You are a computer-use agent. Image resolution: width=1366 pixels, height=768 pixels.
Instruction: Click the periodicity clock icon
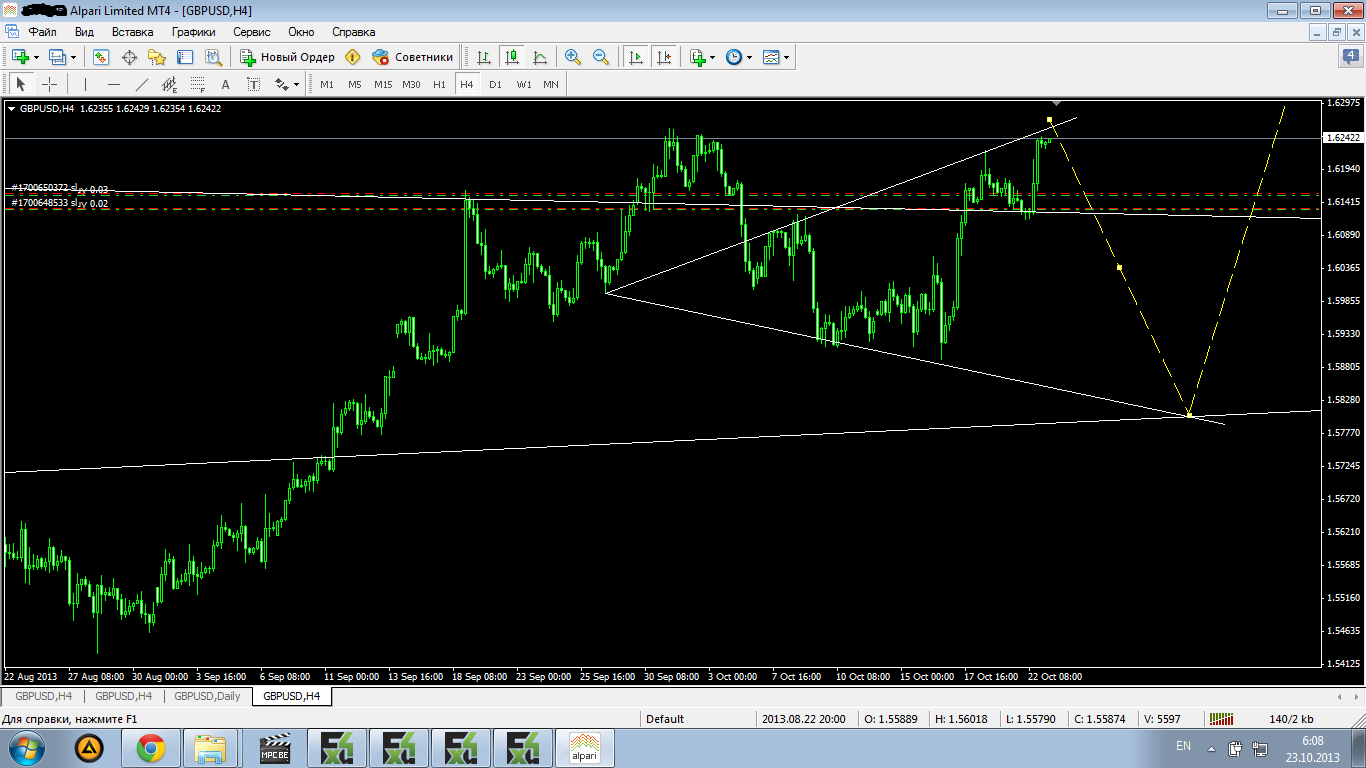(x=734, y=57)
